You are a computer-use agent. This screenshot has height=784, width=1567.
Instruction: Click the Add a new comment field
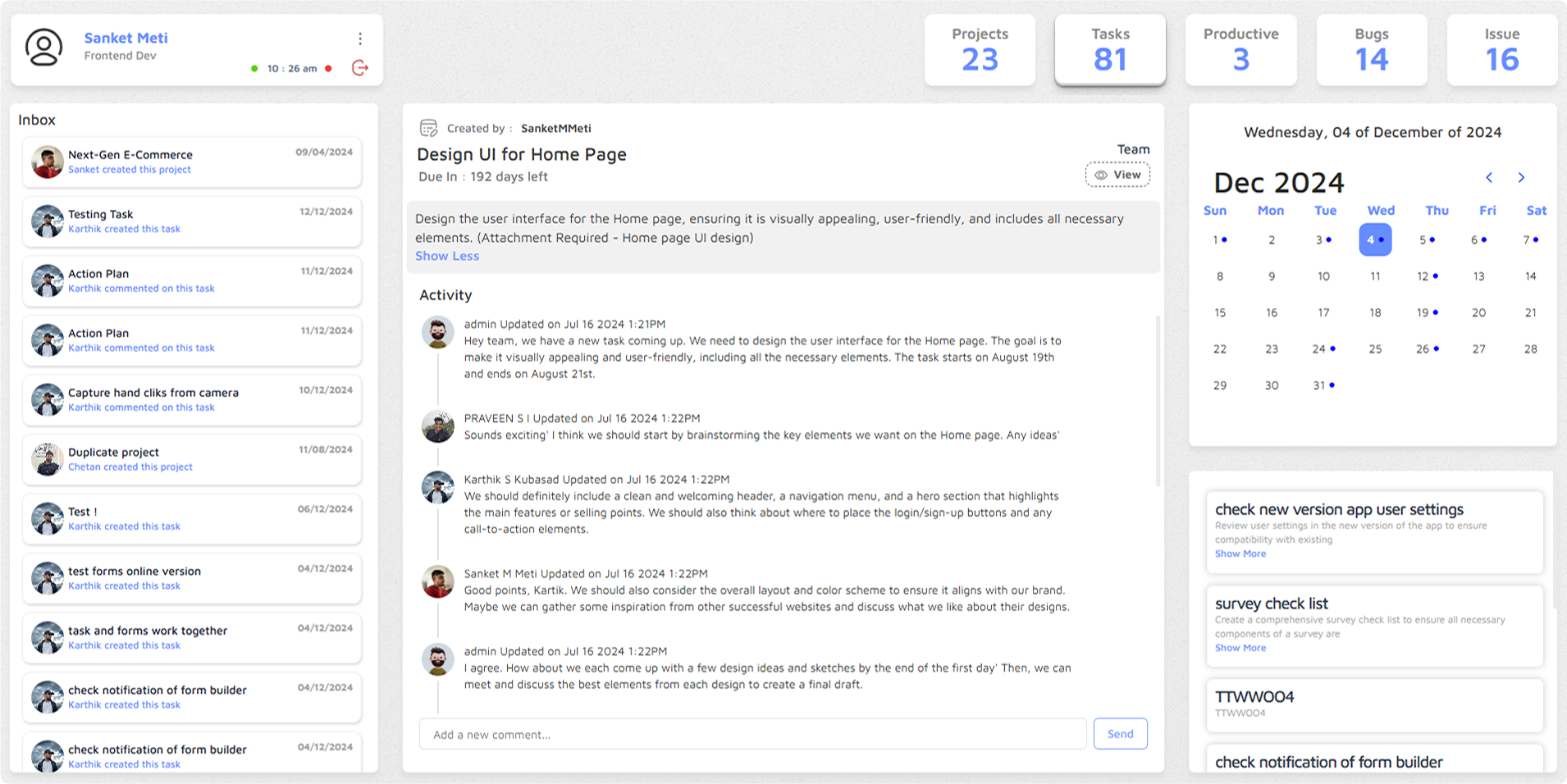tap(752, 735)
